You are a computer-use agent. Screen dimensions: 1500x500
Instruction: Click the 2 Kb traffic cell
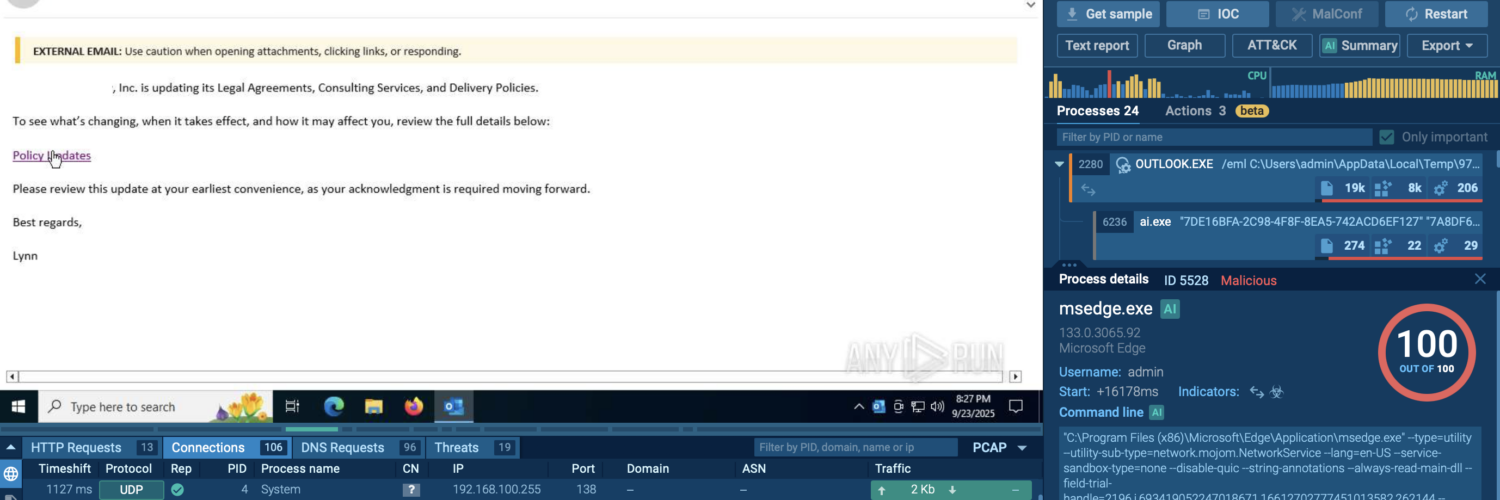tap(951, 490)
